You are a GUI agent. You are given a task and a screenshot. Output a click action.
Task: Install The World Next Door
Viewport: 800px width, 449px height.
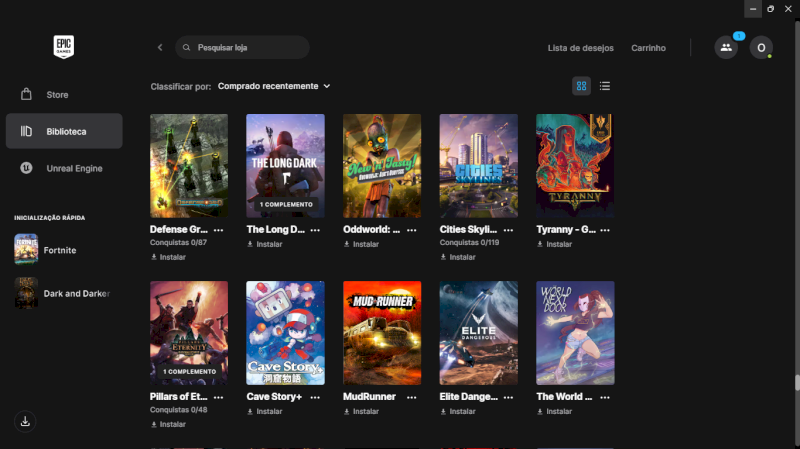point(554,412)
